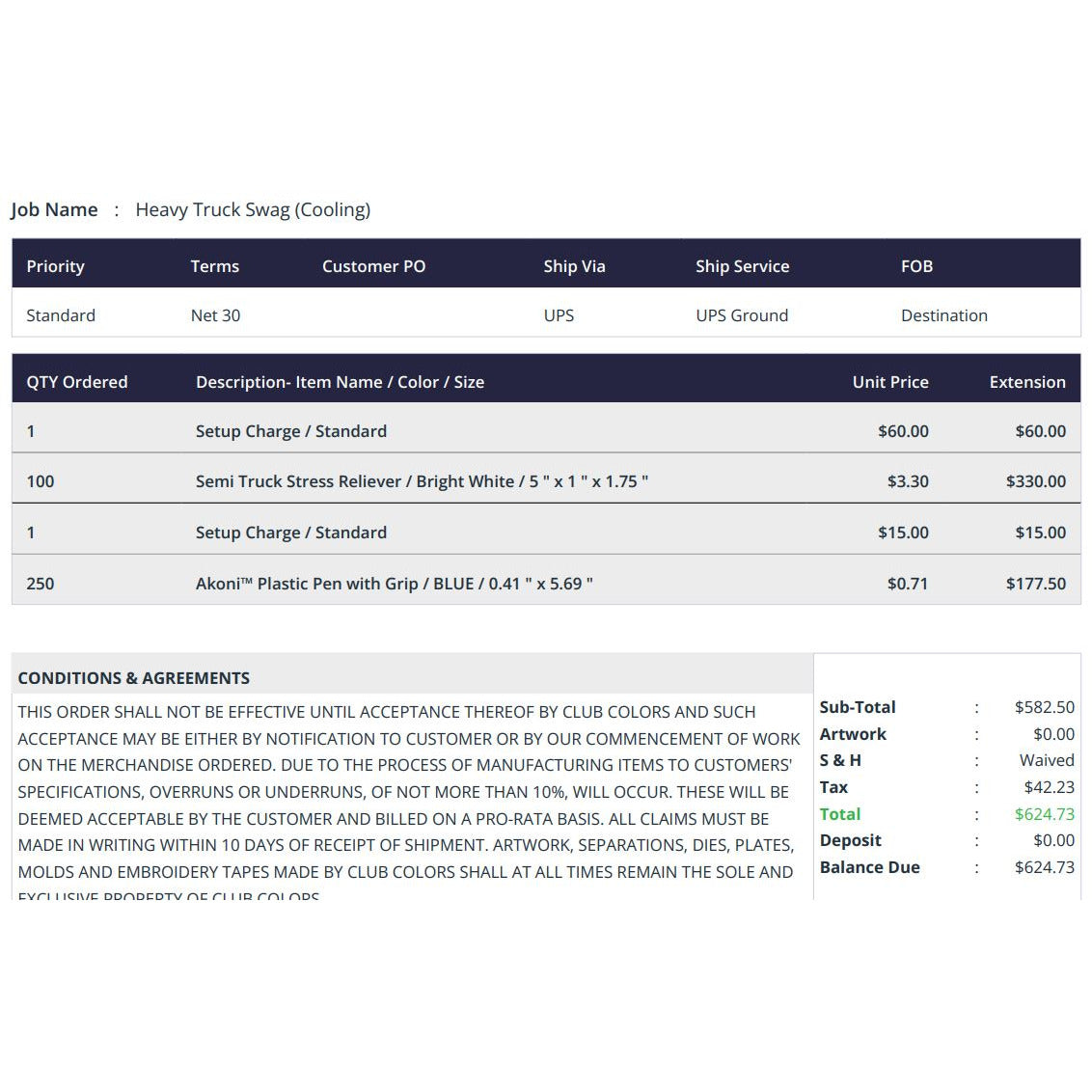Select the $177.50 extension amount
Image resolution: width=1092 pixels, height=1092 pixels.
pos(1035,584)
